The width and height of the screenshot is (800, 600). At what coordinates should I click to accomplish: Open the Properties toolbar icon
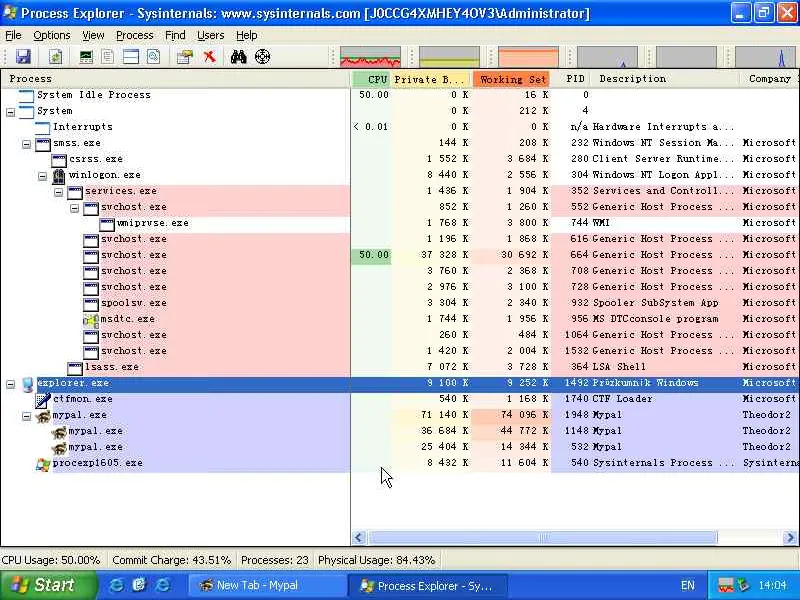185,57
